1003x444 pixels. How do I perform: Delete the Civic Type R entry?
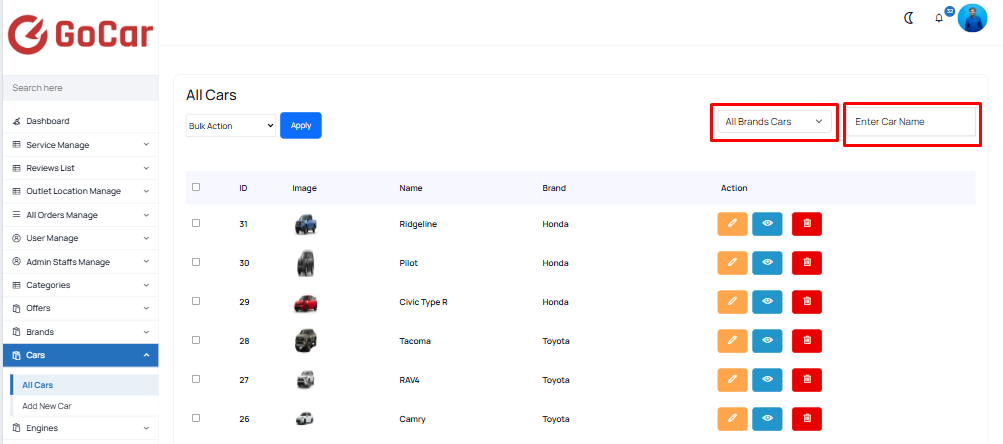tap(807, 302)
